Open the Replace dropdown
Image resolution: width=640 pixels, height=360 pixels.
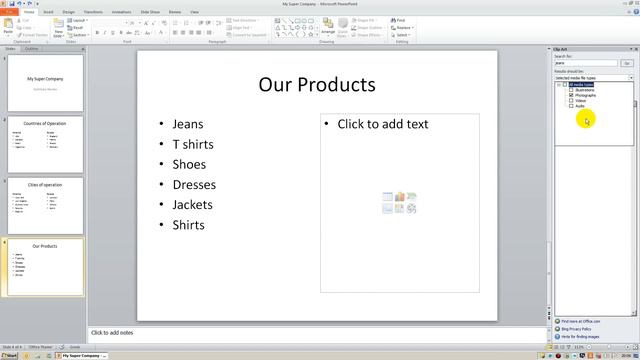tap(402, 28)
